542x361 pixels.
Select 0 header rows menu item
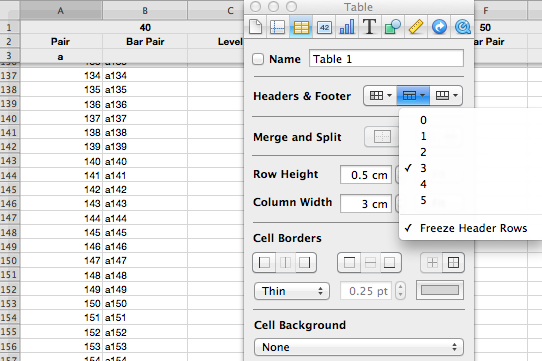click(x=423, y=120)
